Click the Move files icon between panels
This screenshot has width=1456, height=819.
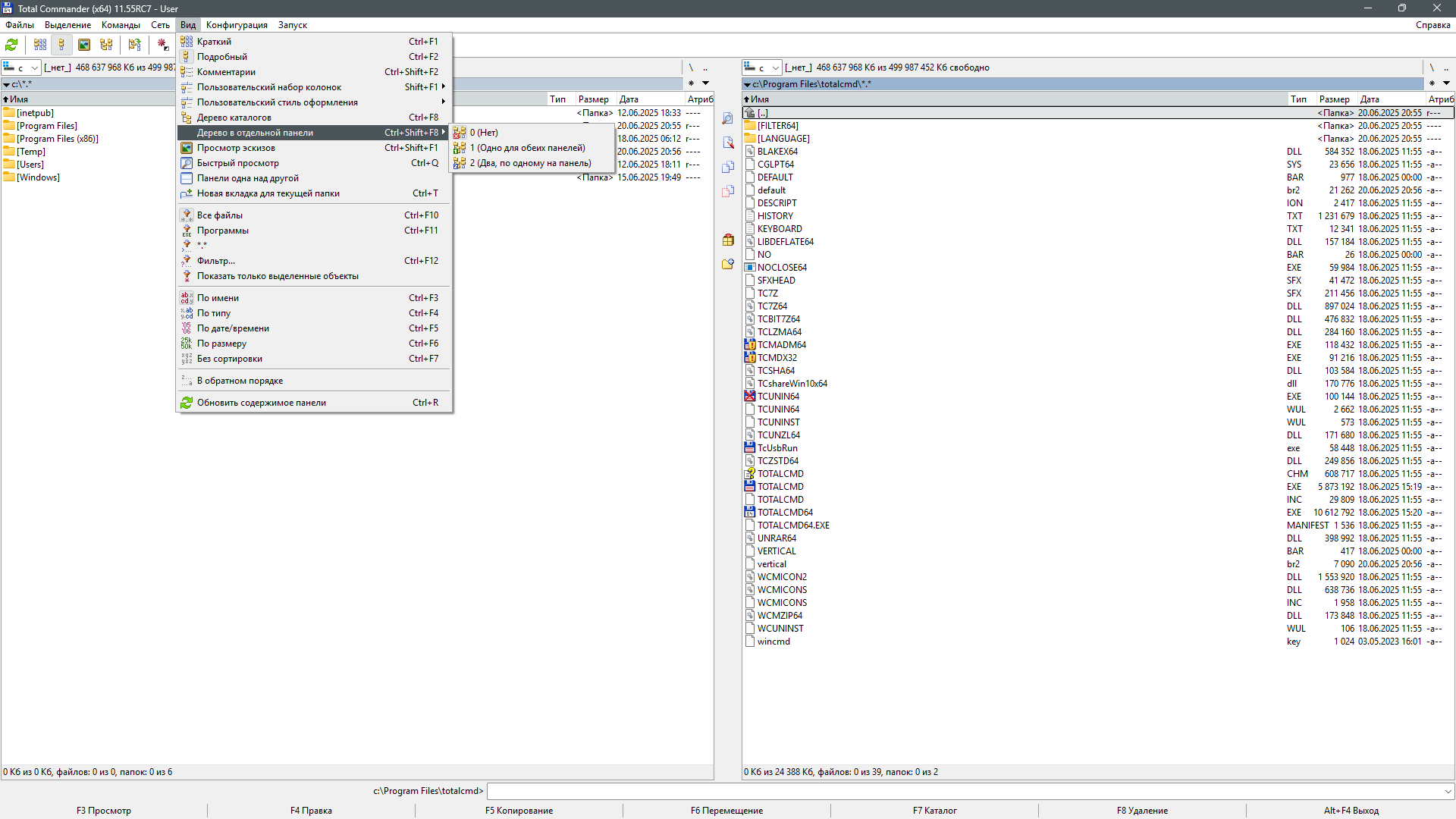point(728,191)
